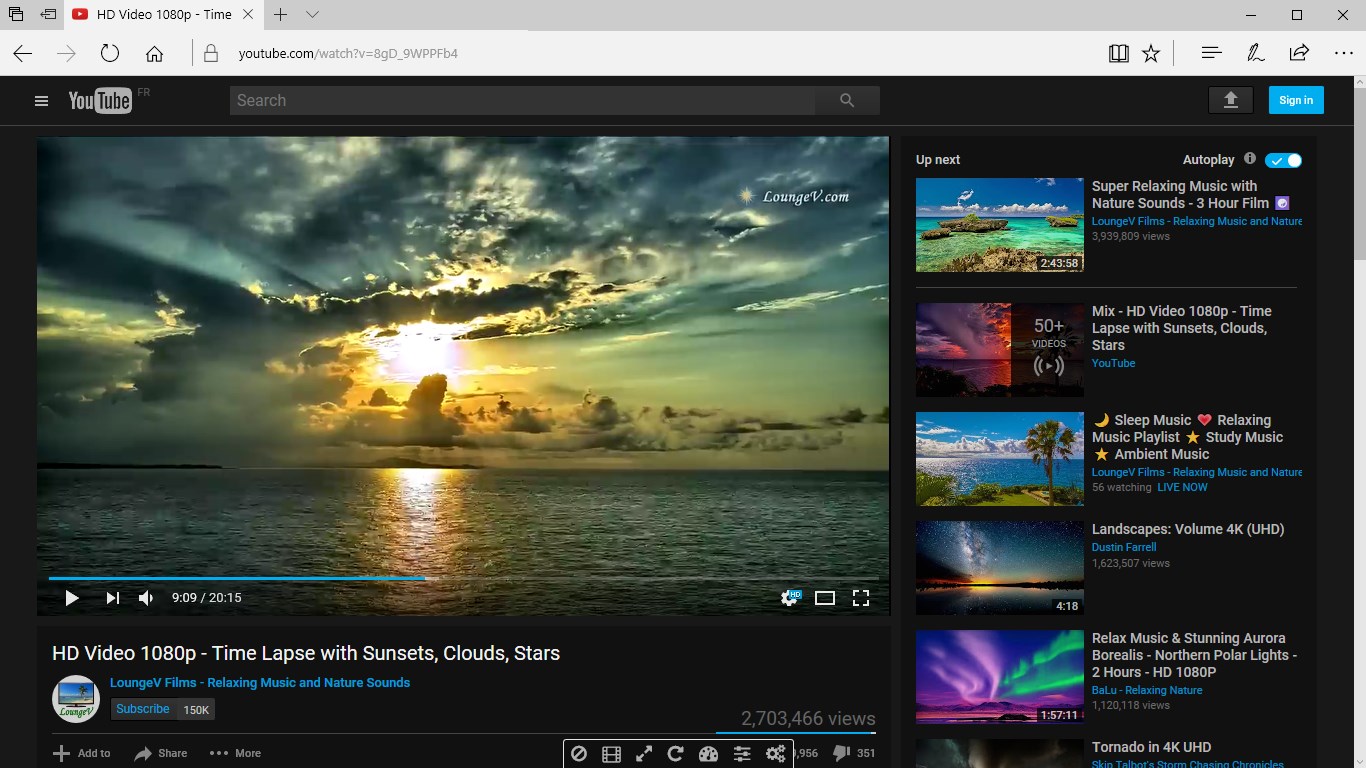
Task: Open Edge's more actions menu
Action: coord(1344,53)
